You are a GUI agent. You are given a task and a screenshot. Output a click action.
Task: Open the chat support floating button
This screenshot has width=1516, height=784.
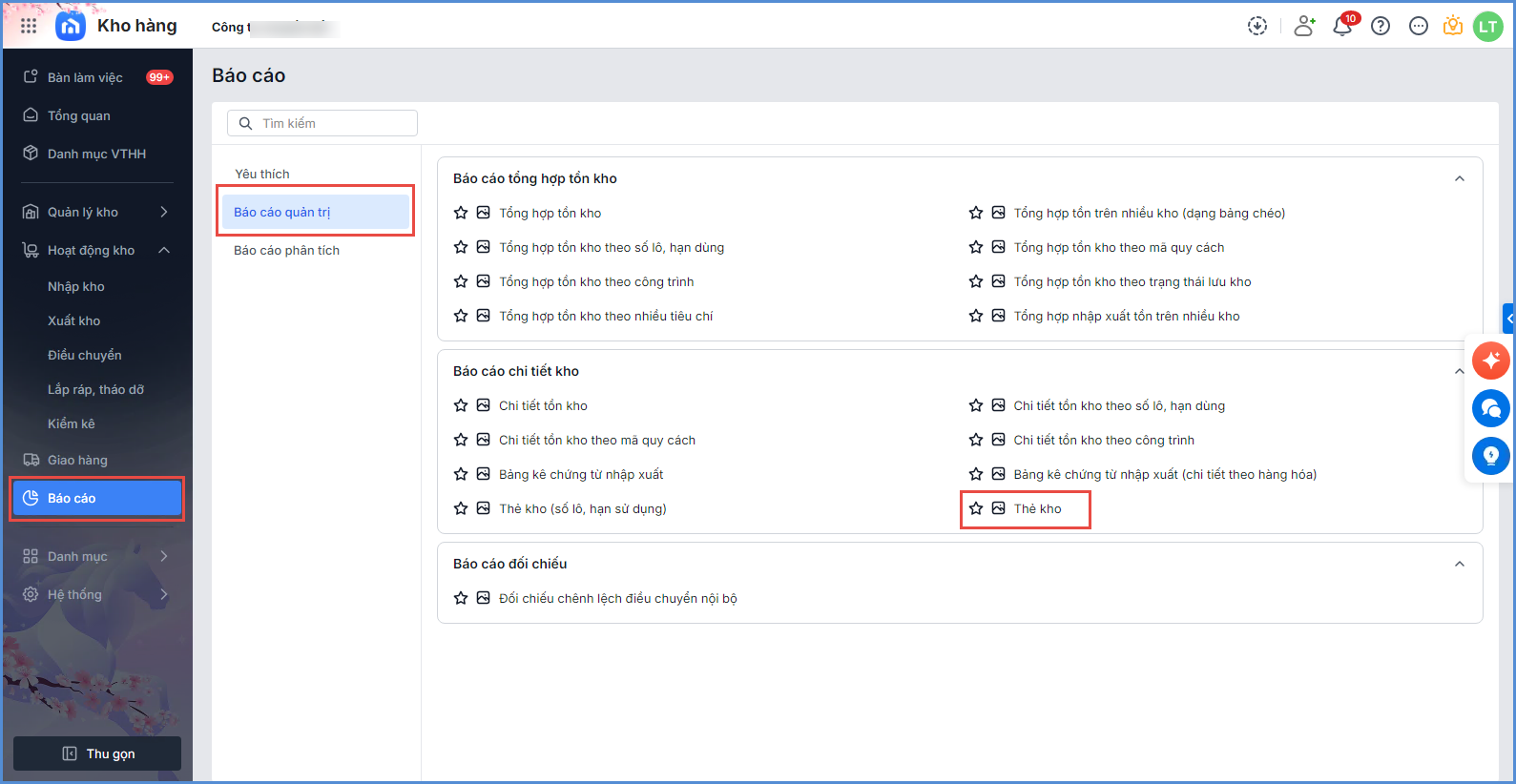[x=1490, y=408]
